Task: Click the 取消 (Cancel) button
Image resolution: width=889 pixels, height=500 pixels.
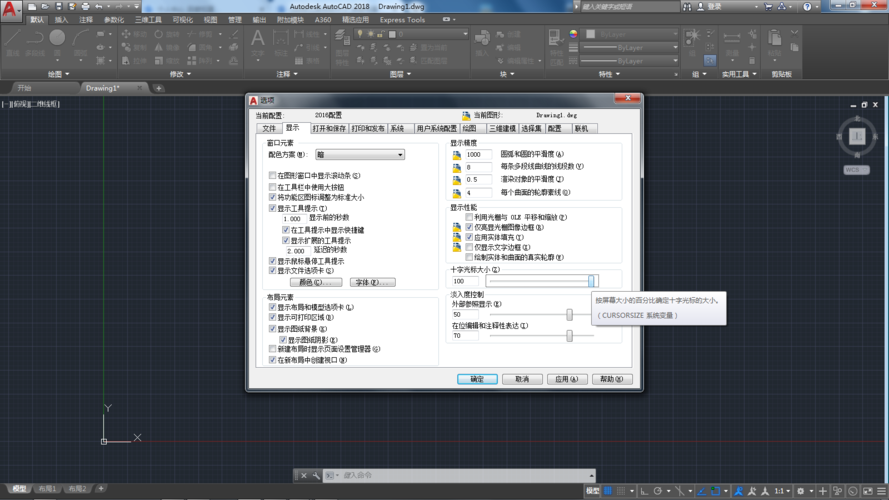Action: coord(522,379)
